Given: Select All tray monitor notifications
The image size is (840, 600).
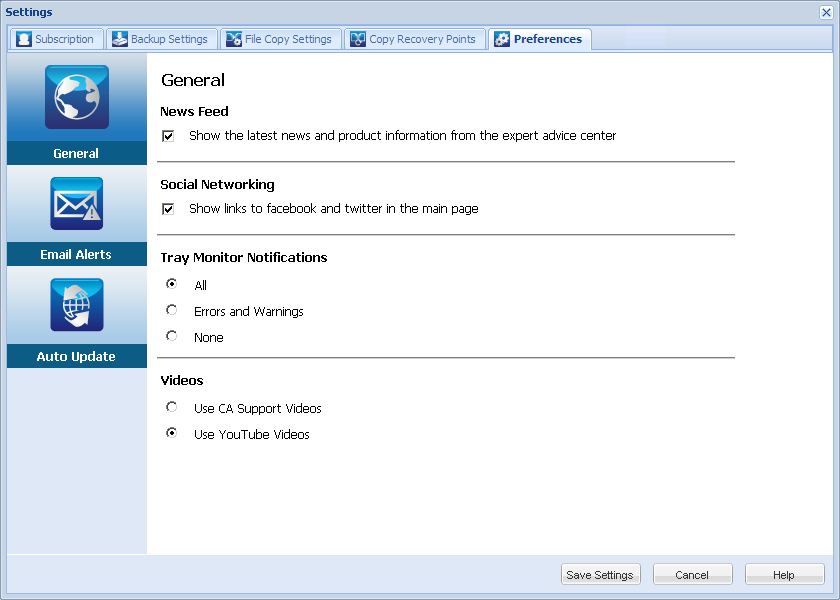Looking at the screenshot, I should point(171,284).
